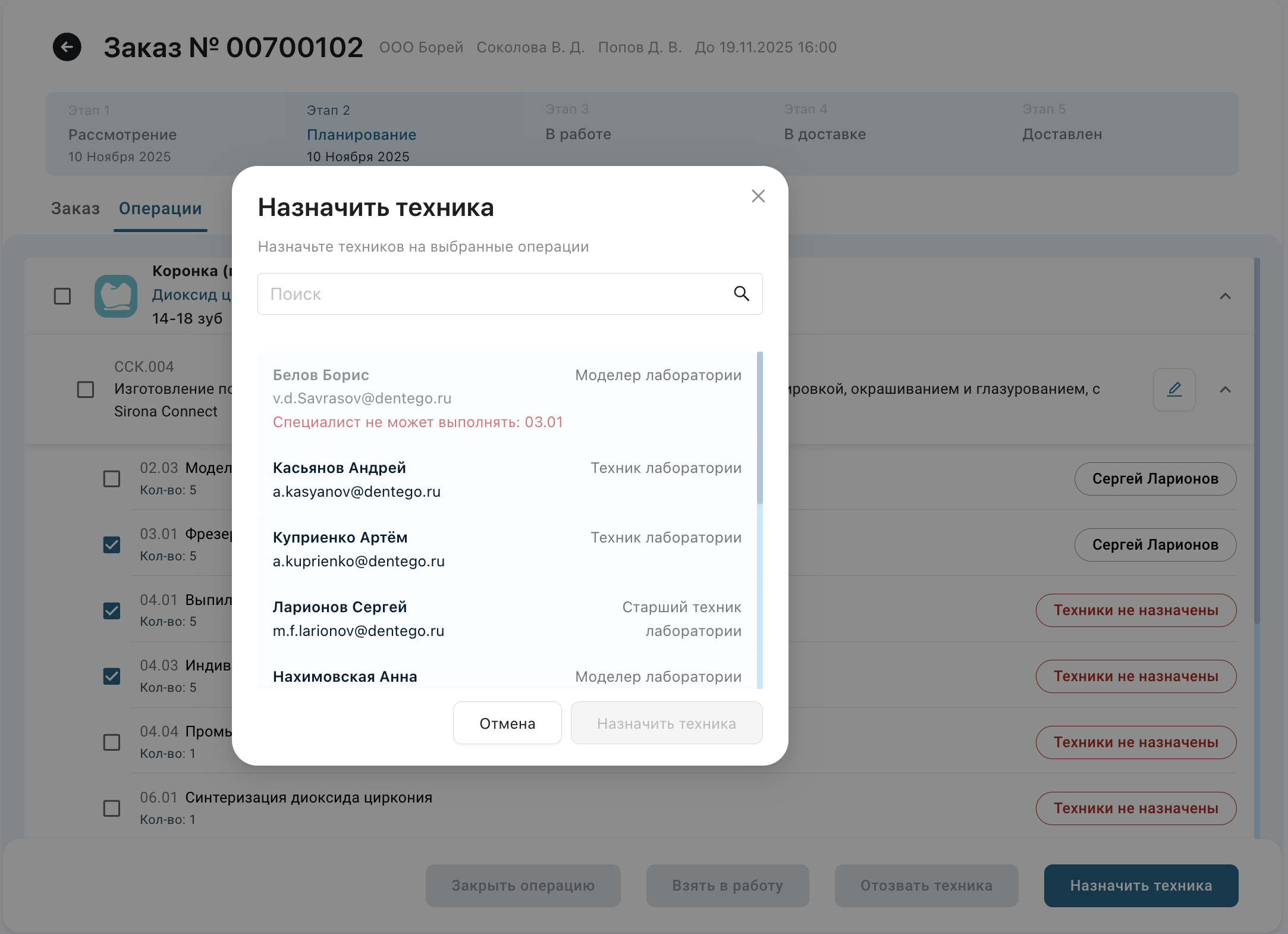
Task: Check operation 02.03 checkbox
Action: pyautogui.click(x=112, y=479)
